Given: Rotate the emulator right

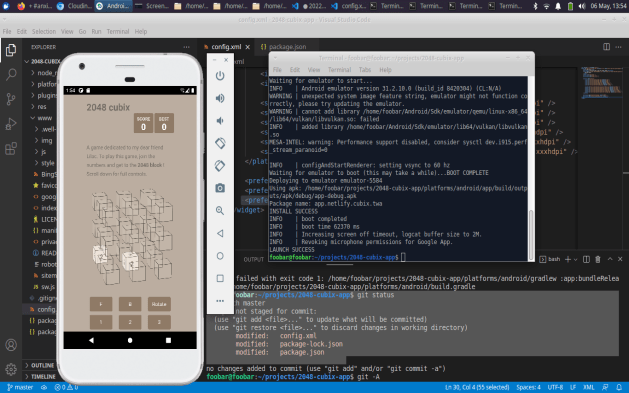Looking at the screenshot, I should pos(220,166).
